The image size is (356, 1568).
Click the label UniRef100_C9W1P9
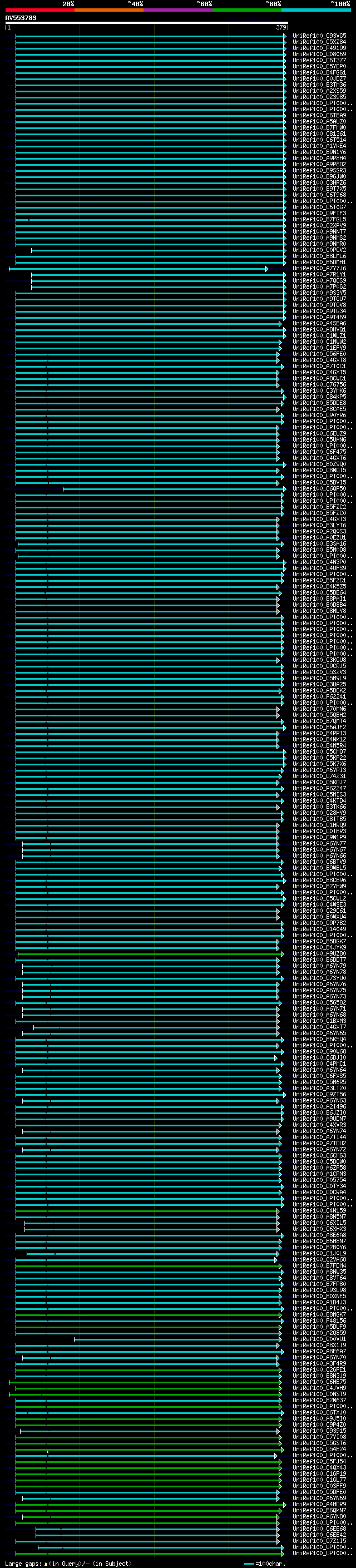tap(319, 838)
